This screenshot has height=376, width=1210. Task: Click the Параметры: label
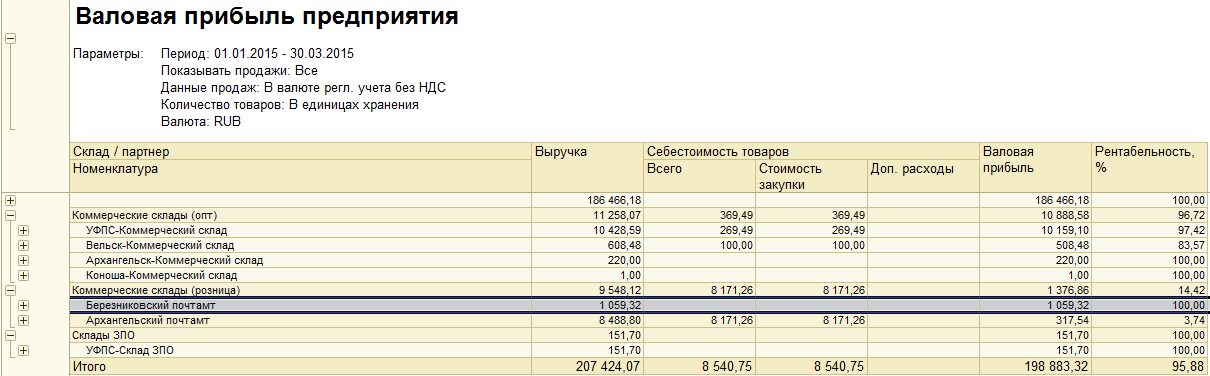109,53
